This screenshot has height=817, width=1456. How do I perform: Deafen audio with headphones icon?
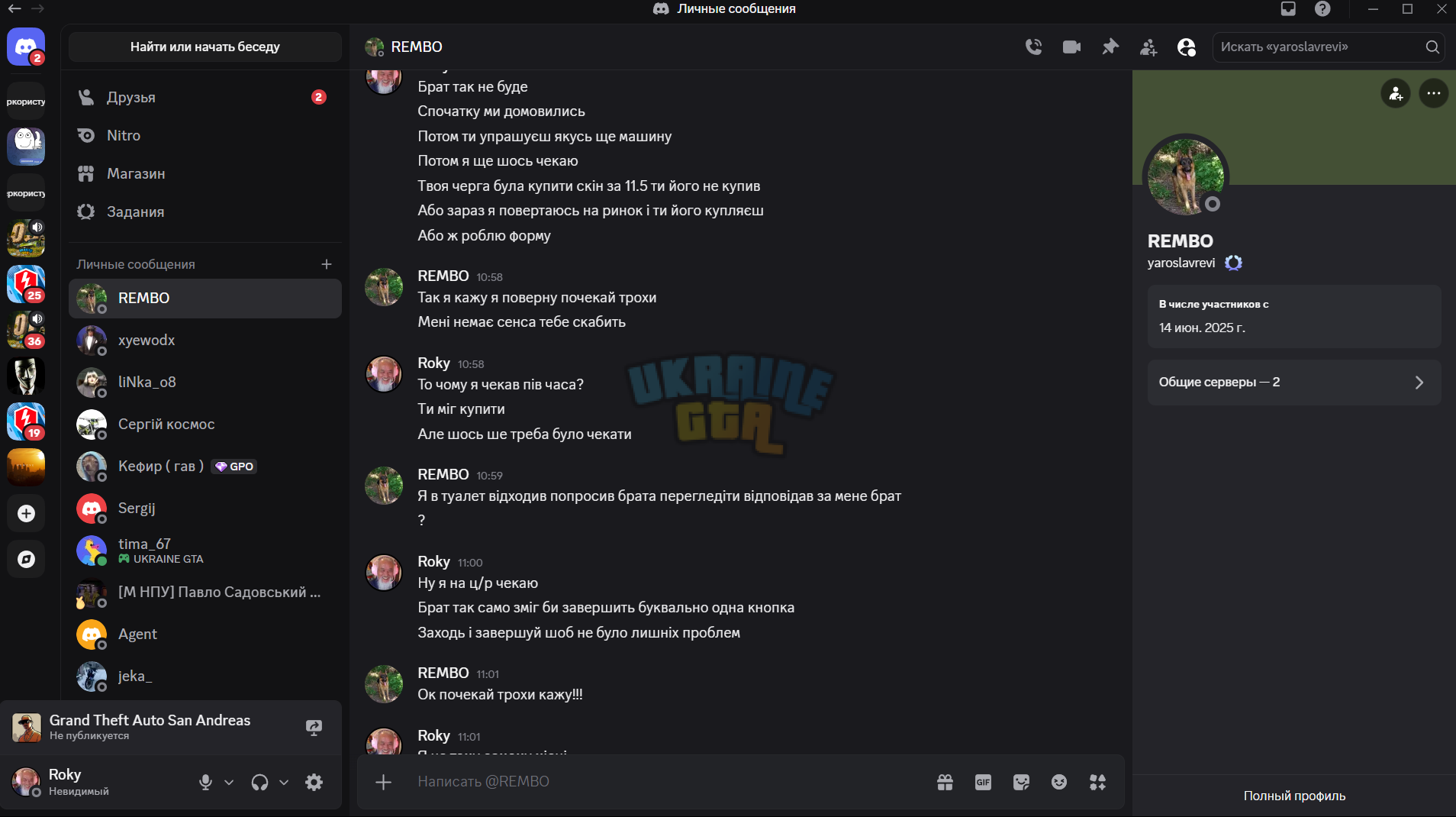pyautogui.click(x=259, y=782)
